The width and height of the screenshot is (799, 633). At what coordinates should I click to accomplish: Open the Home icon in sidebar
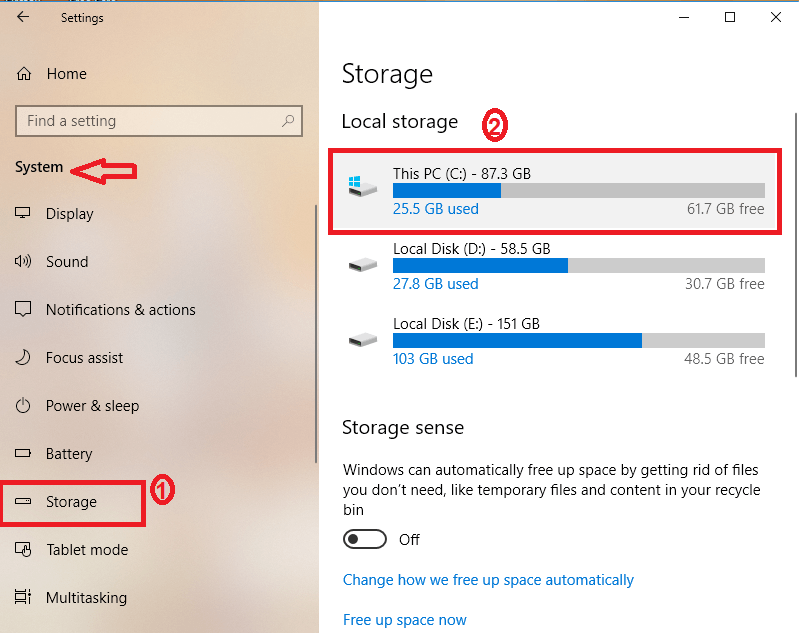tap(23, 74)
